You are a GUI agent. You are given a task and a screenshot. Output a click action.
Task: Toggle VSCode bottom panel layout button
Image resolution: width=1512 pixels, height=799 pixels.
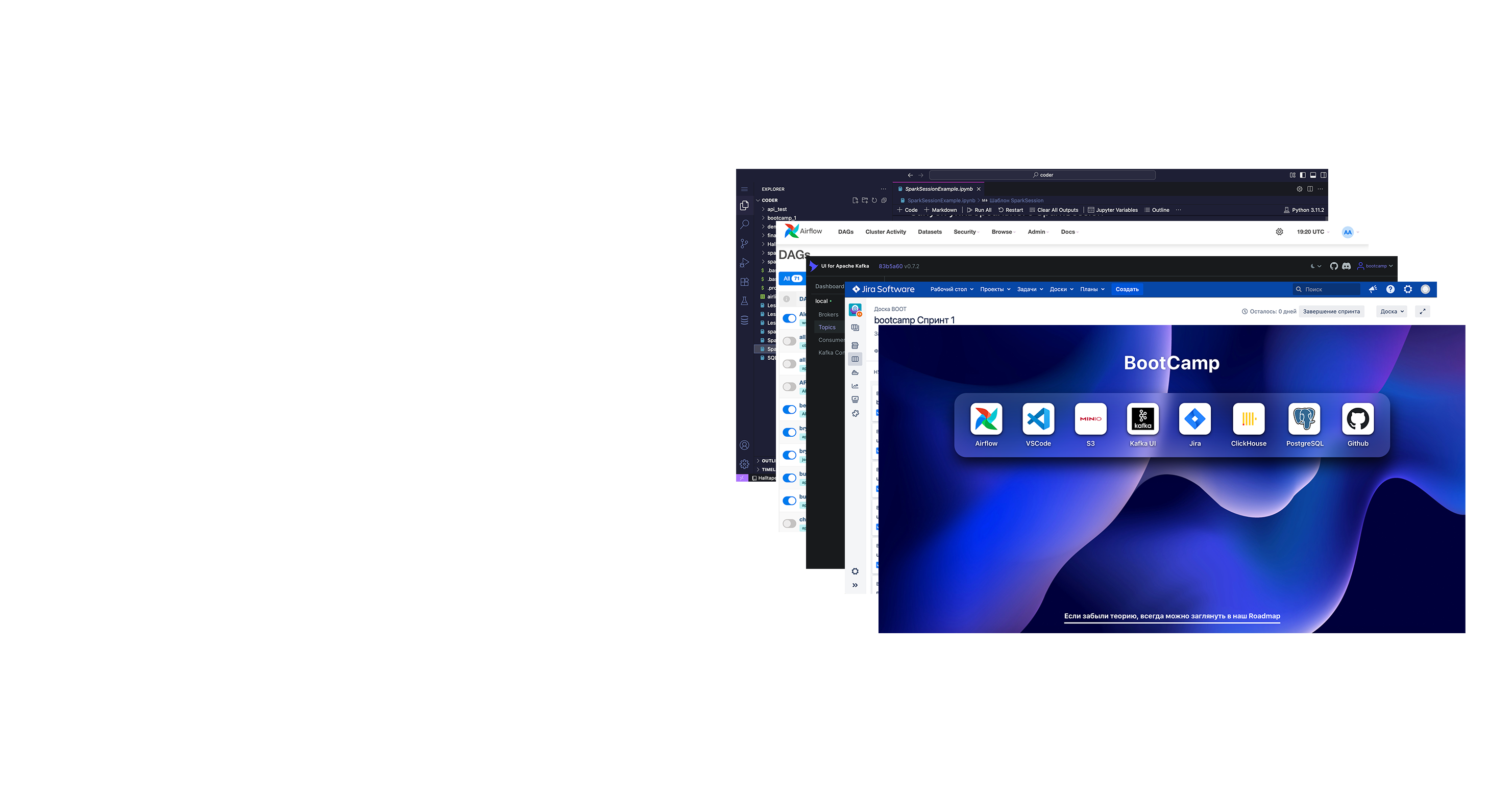click(1313, 175)
